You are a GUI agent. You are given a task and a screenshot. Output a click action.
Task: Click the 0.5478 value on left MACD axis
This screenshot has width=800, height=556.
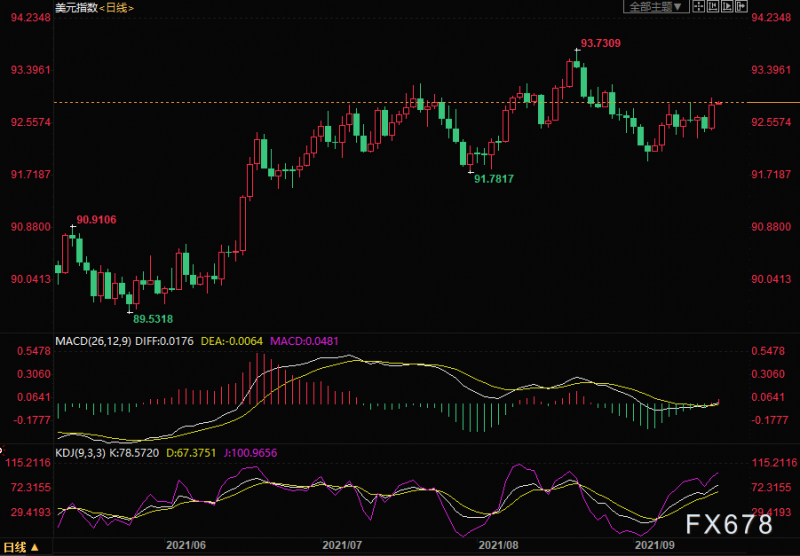pyautogui.click(x=34, y=351)
